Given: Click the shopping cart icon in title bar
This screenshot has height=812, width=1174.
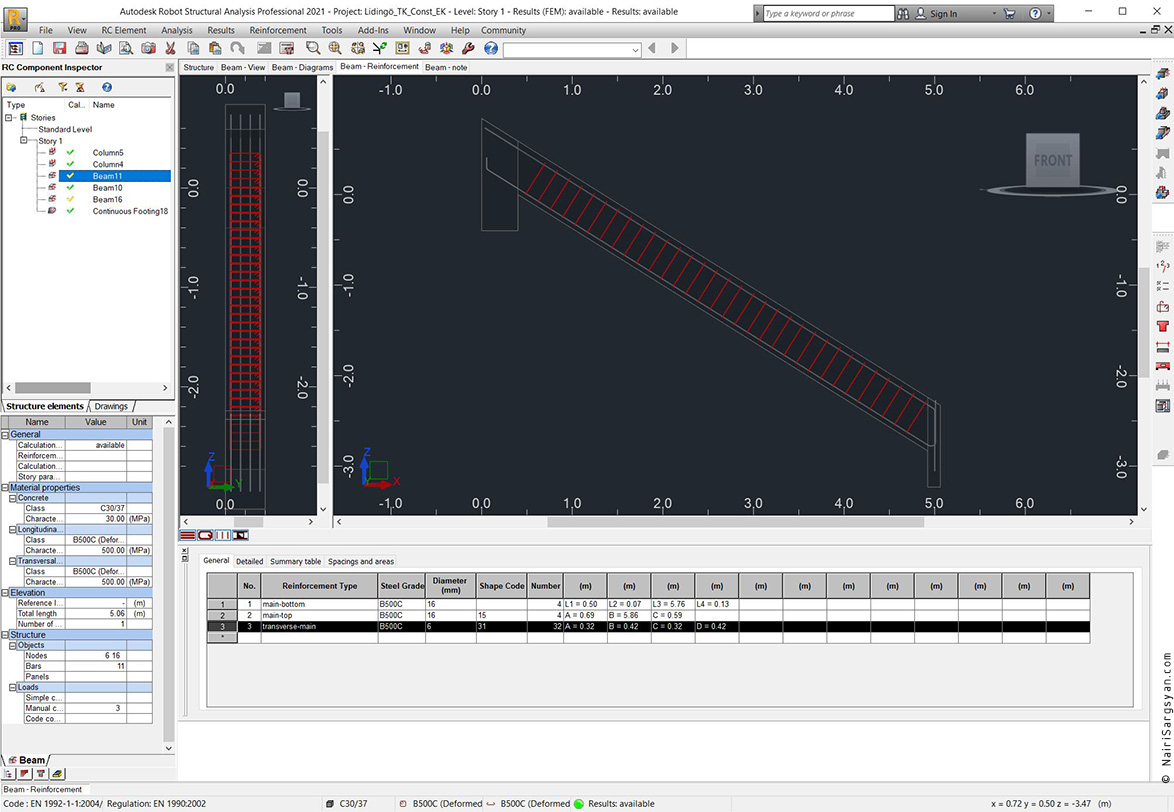Looking at the screenshot, I should (1009, 13).
